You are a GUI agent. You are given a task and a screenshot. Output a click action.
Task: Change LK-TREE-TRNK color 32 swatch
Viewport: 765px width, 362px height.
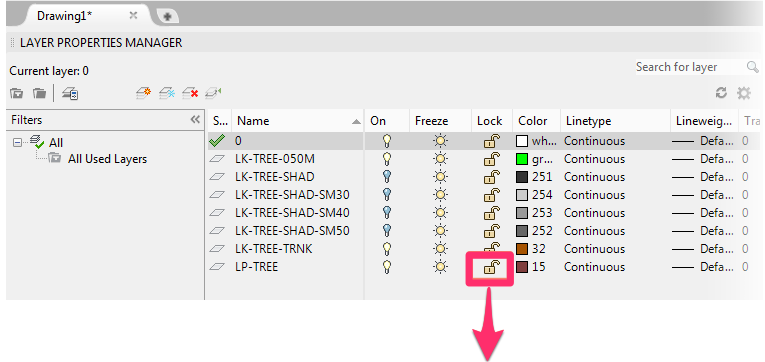click(522, 249)
